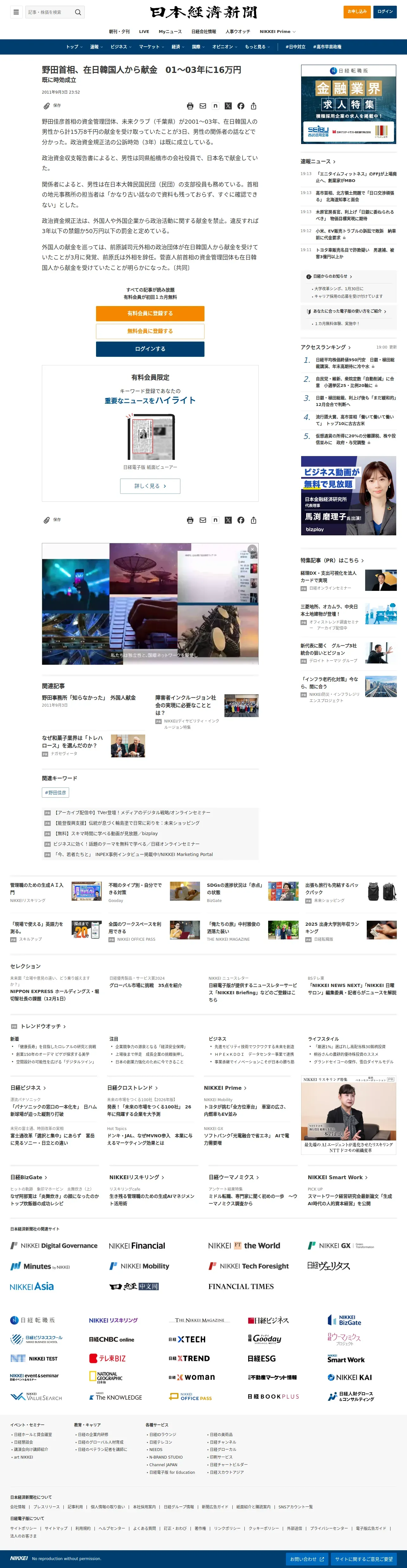
Task: Expand the ビジネス navigation dropdown
Action: pyautogui.click(x=120, y=47)
